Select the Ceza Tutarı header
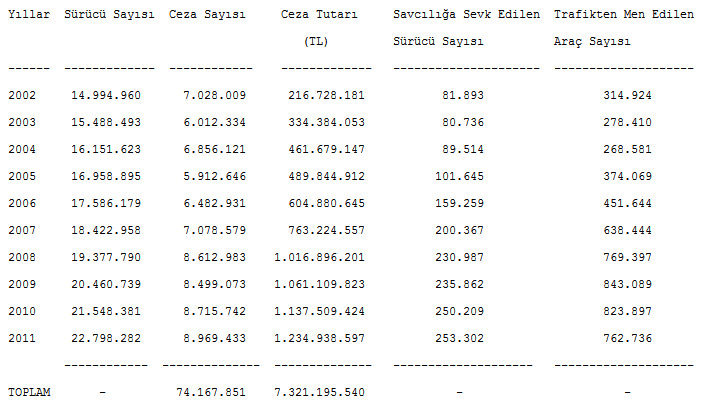The image size is (709, 407). click(x=319, y=14)
